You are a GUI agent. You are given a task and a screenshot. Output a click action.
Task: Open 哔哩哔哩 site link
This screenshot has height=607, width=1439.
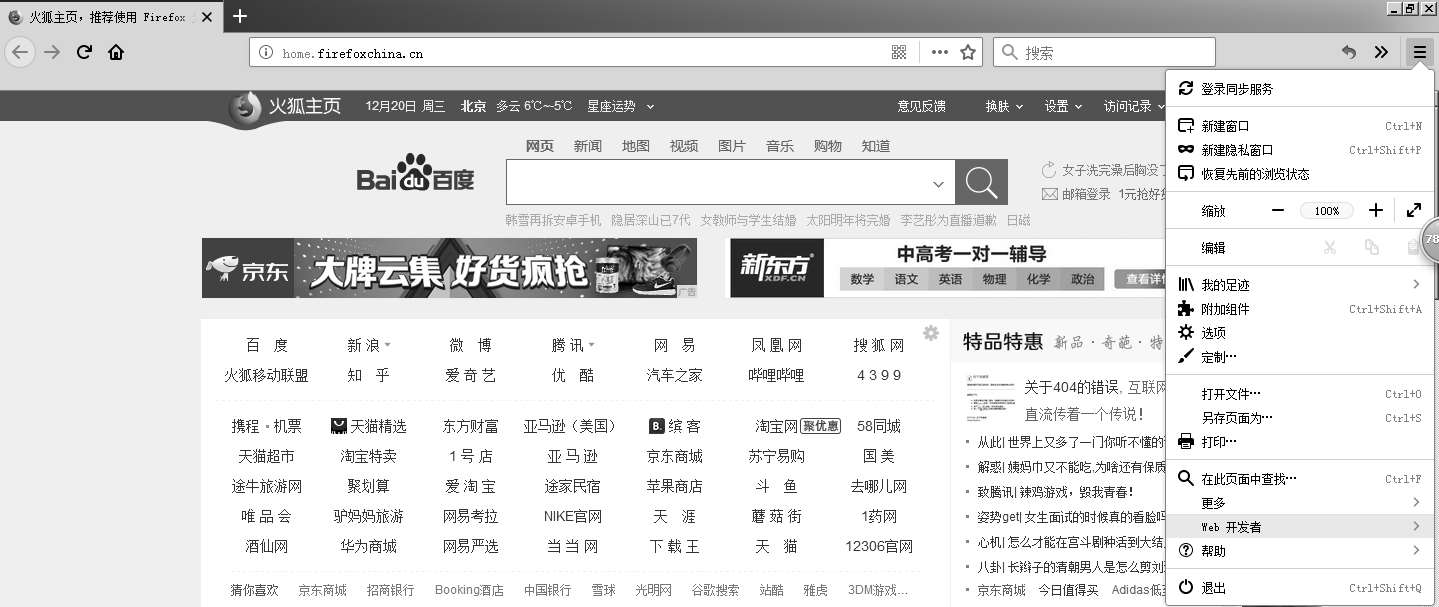pos(776,375)
